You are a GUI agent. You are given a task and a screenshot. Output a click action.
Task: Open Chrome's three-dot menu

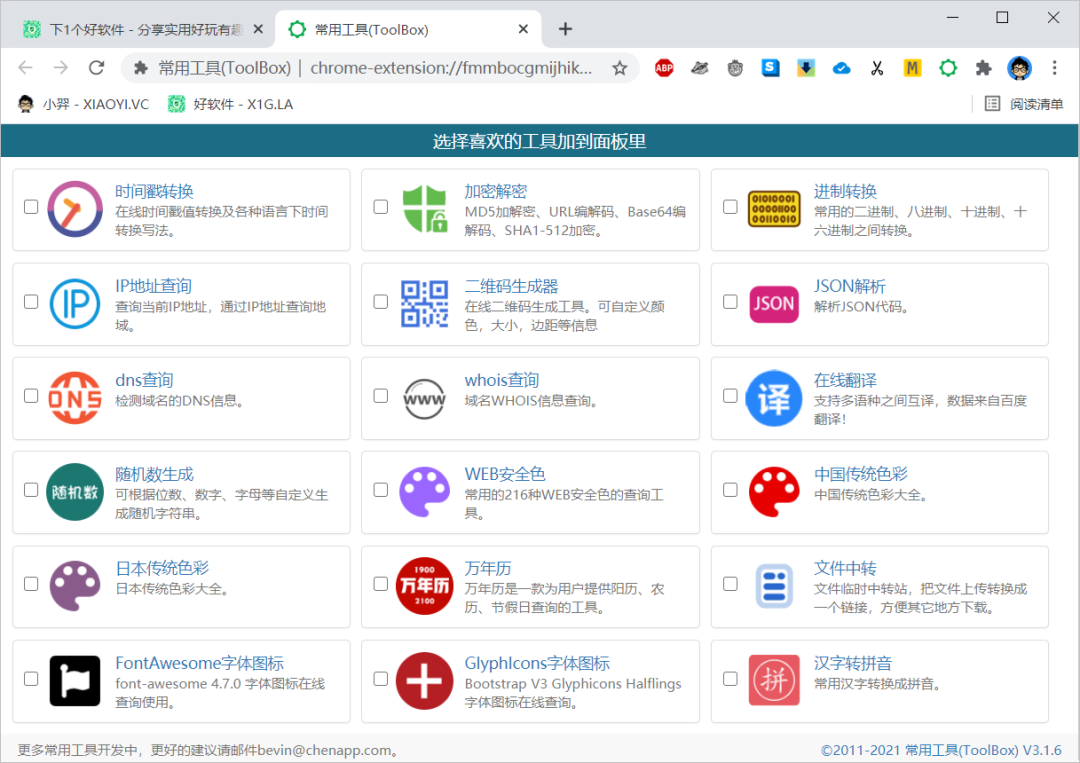(1054, 68)
